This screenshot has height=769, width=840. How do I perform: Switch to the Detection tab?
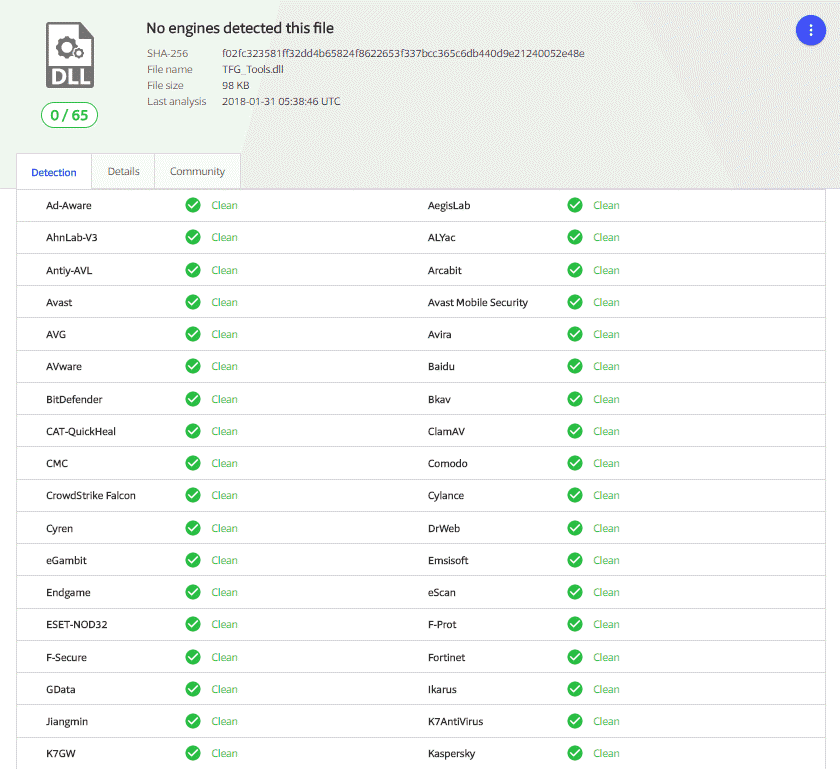click(x=54, y=172)
